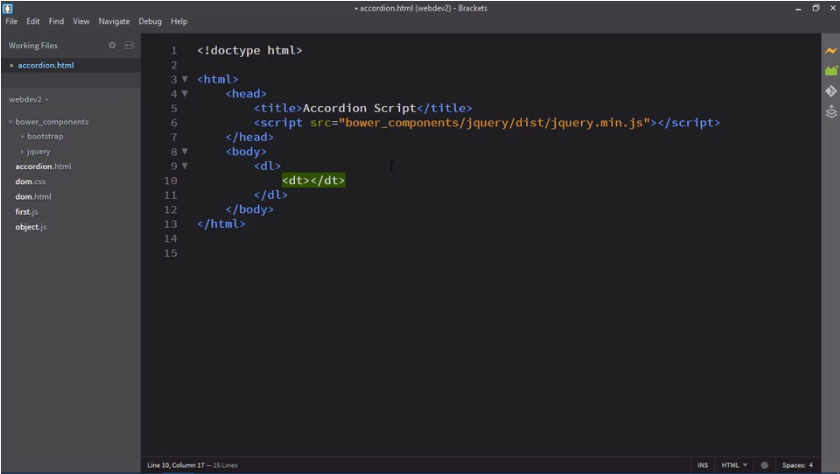This screenshot has height=474, width=840.
Task: Open the File menu
Action: 11,21
